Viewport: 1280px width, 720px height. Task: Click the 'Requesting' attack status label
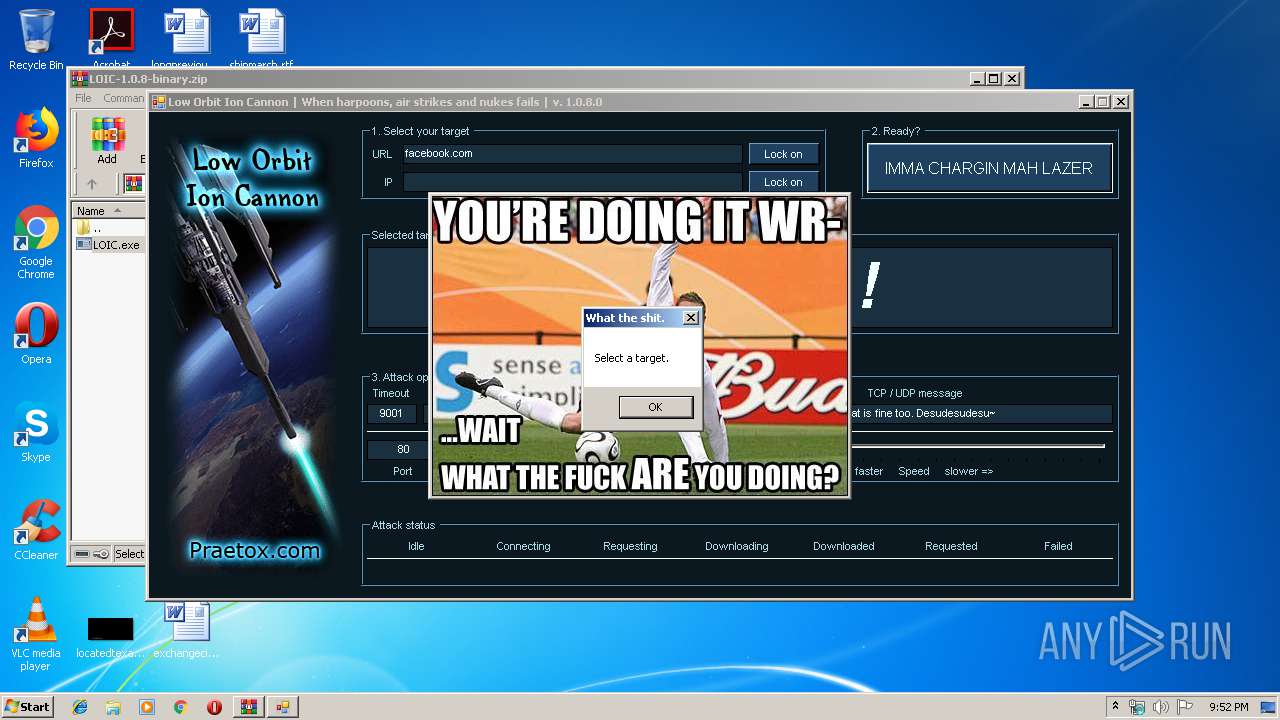[630, 546]
